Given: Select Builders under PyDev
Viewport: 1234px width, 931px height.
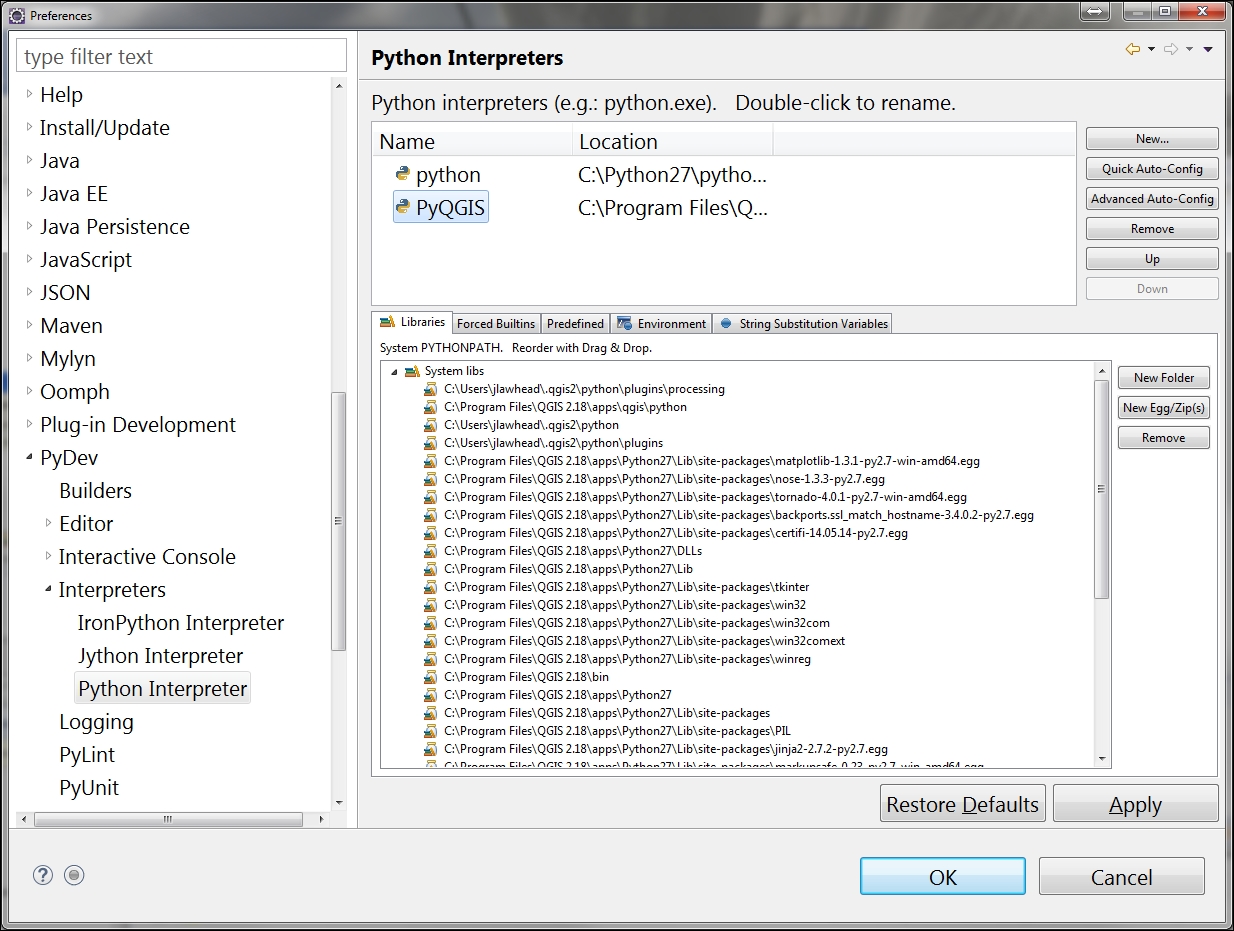Looking at the screenshot, I should [x=95, y=491].
